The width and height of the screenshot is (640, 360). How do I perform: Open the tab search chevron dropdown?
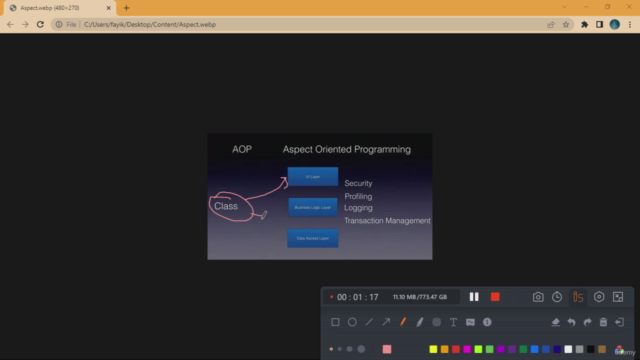tap(564, 7)
